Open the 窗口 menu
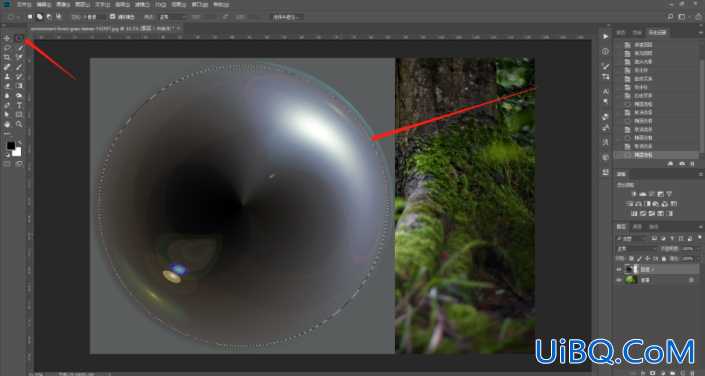The image size is (705, 376). pyautogui.click(x=199, y=4)
